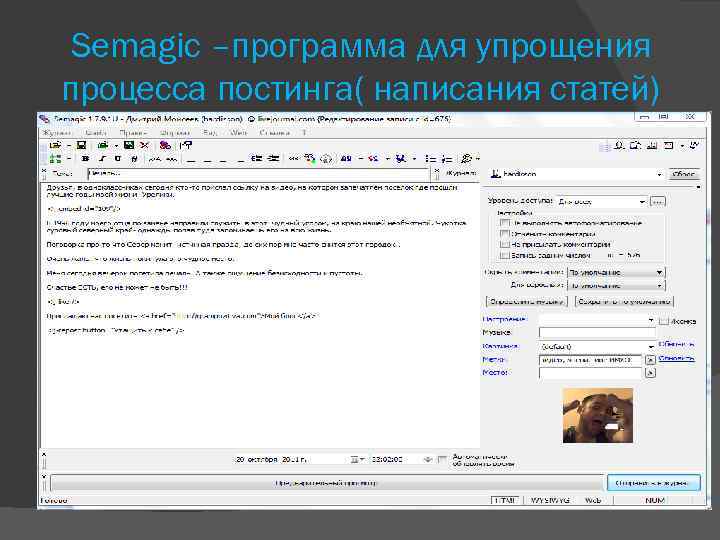Image resolution: width=720 pixels, height=540 pixels.
Task: Click the bulleted list icon
Action: [430, 159]
